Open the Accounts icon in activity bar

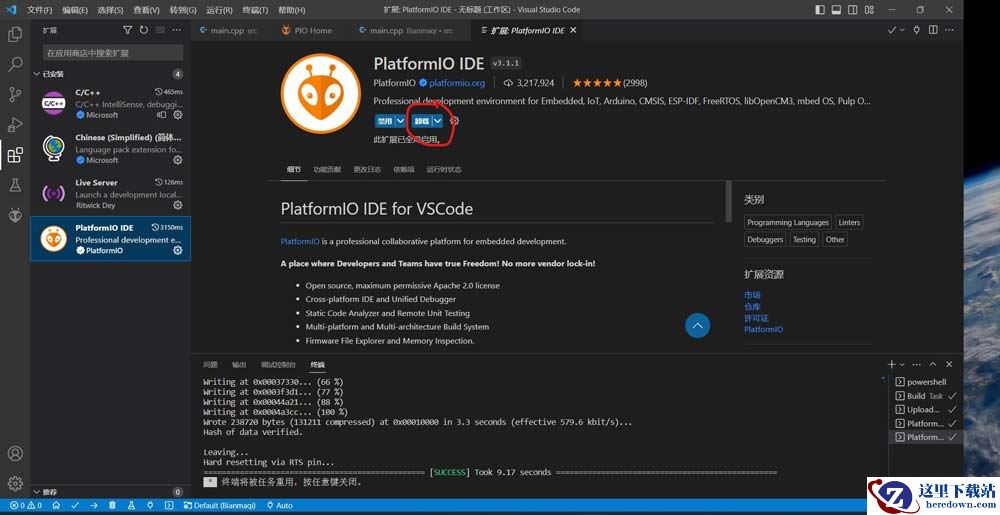click(15, 453)
